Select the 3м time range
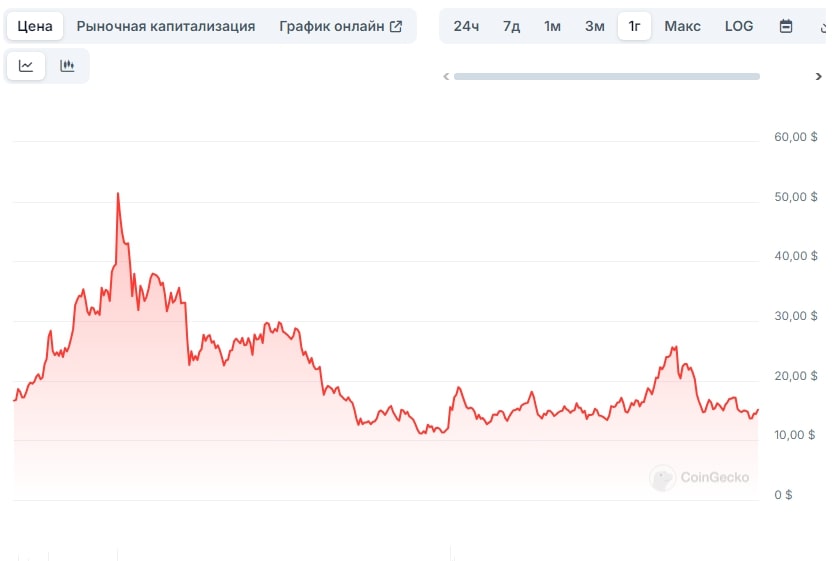 (x=594, y=26)
